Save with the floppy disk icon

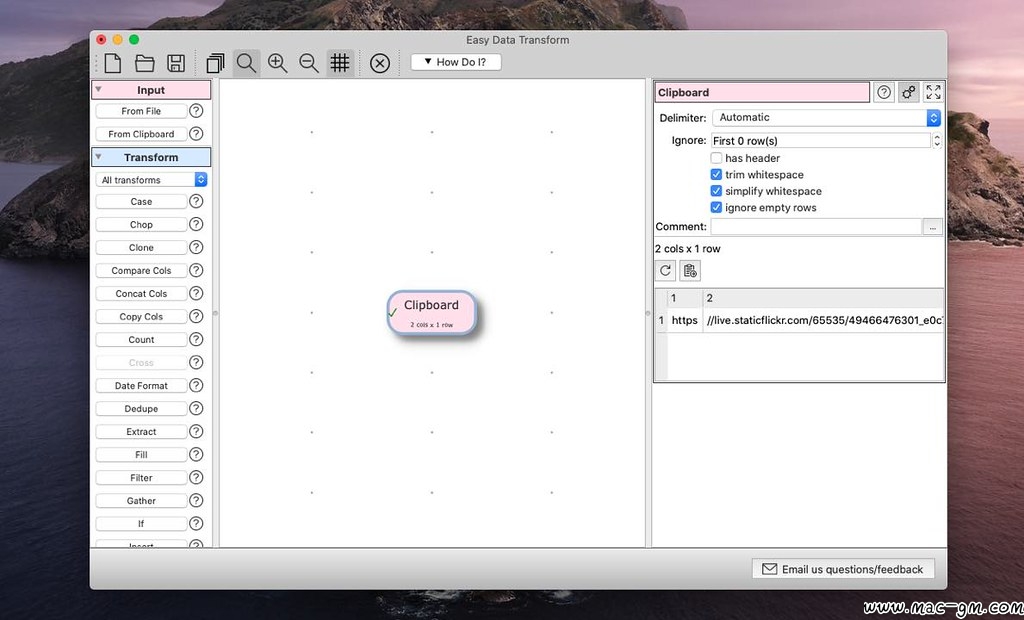click(176, 63)
